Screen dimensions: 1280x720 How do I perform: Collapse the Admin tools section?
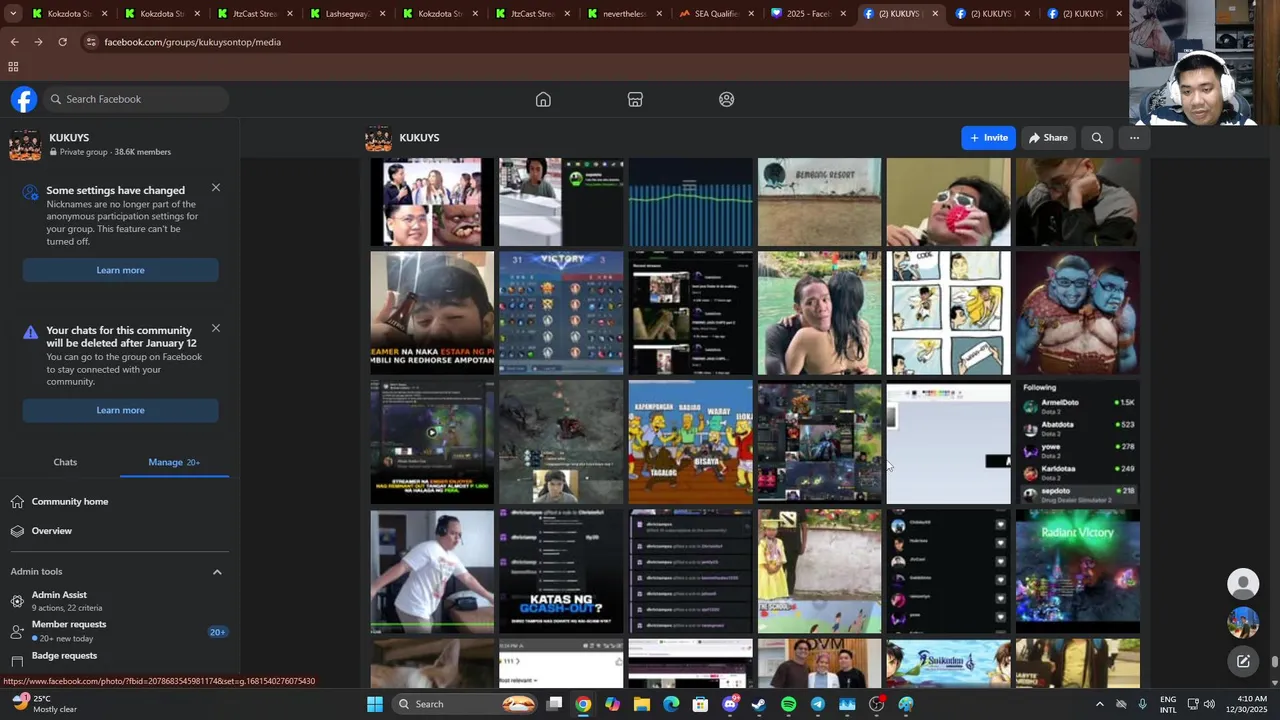217,572
